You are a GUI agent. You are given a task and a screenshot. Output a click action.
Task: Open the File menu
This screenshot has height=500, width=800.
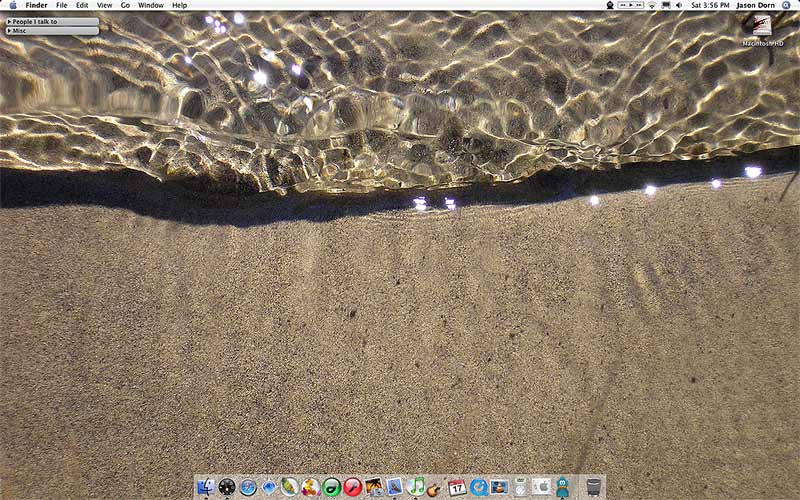61,5
